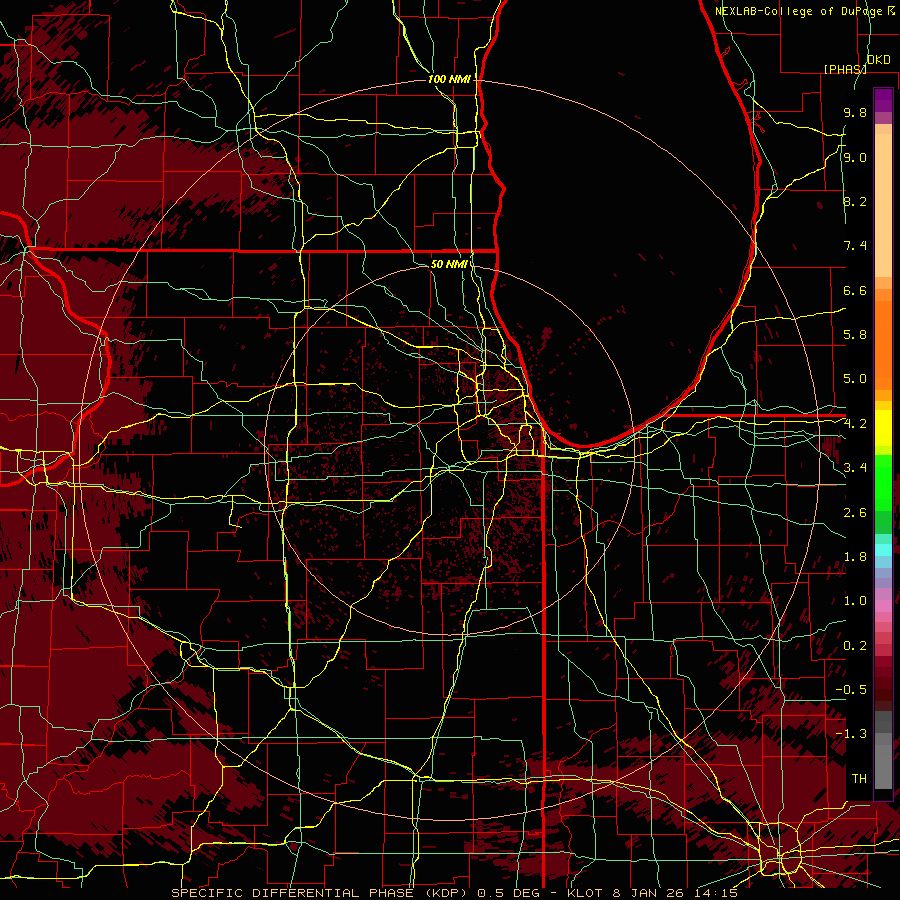
Task: Click the [PHAS] units label
Action: (x=845, y=69)
